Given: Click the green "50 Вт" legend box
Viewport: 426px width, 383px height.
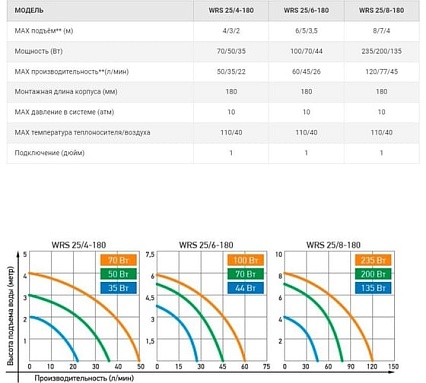Looking at the screenshot, I should tap(118, 274).
